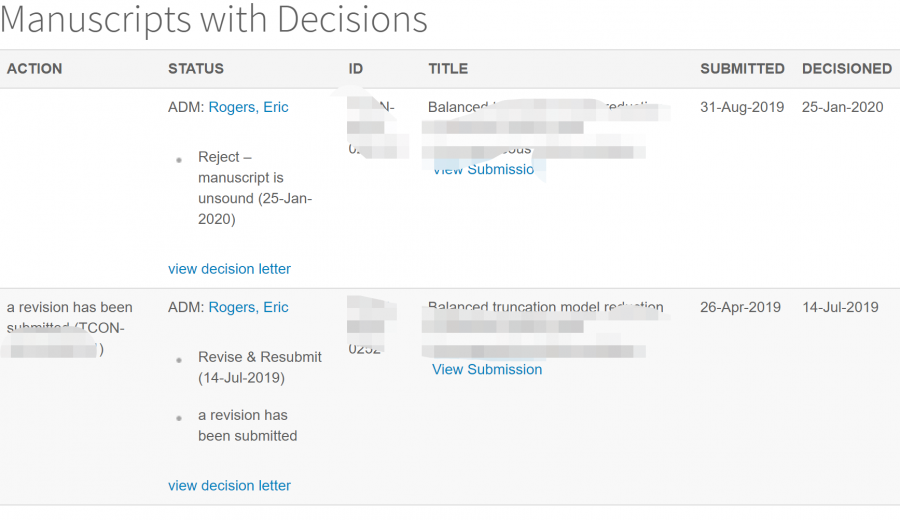
Task: Click the Manuscripts with Decisions page heading
Action: pos(214,20)
